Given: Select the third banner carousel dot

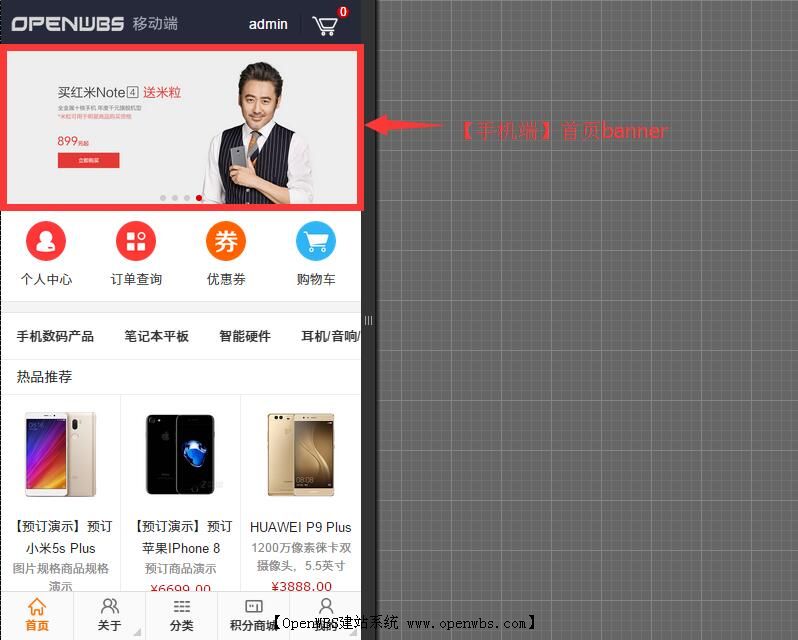Looking at the screenshot, I should 187,198.
